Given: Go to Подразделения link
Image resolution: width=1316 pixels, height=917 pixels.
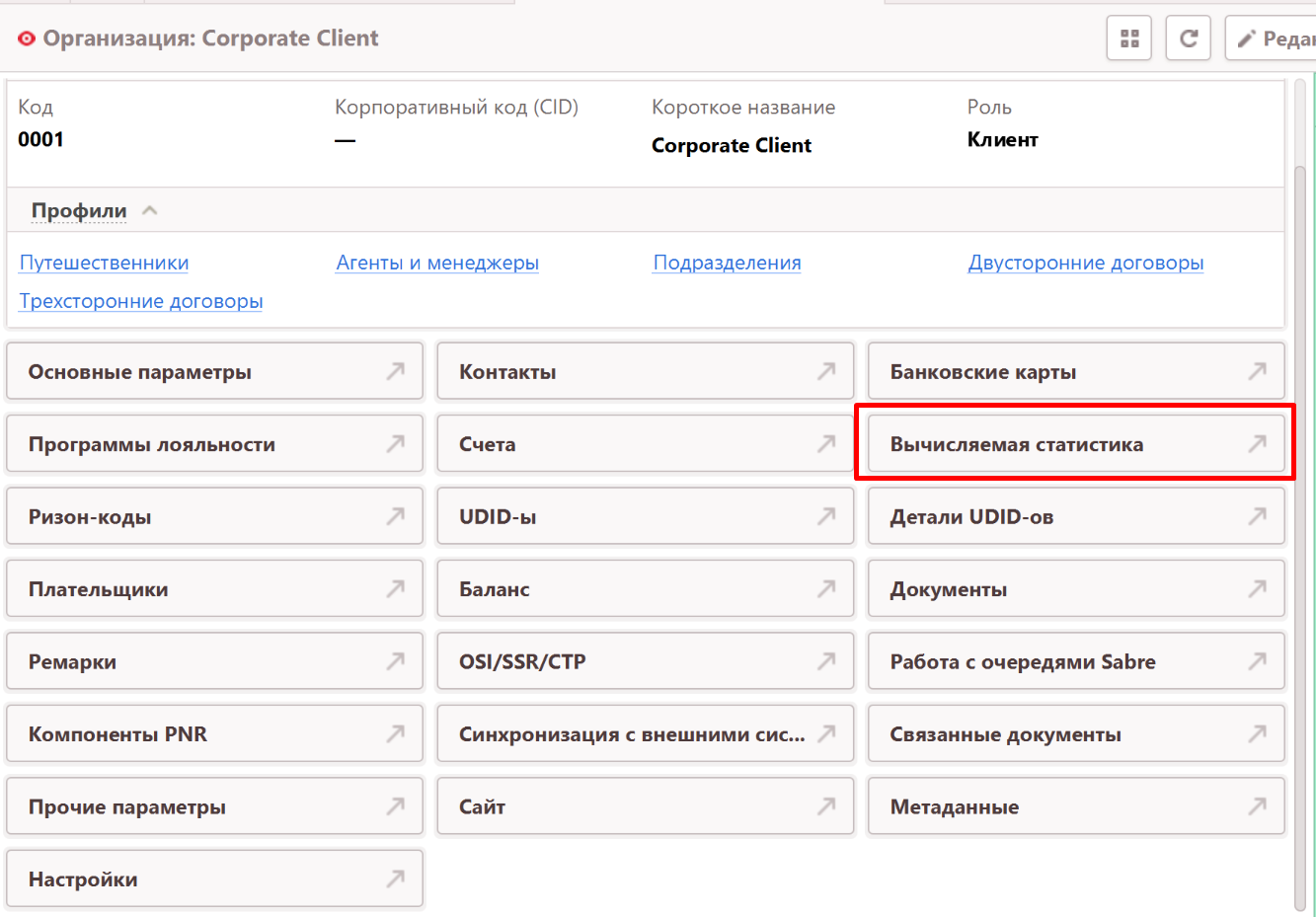Looking at the screenshot, I should click(x=727, y=263).
